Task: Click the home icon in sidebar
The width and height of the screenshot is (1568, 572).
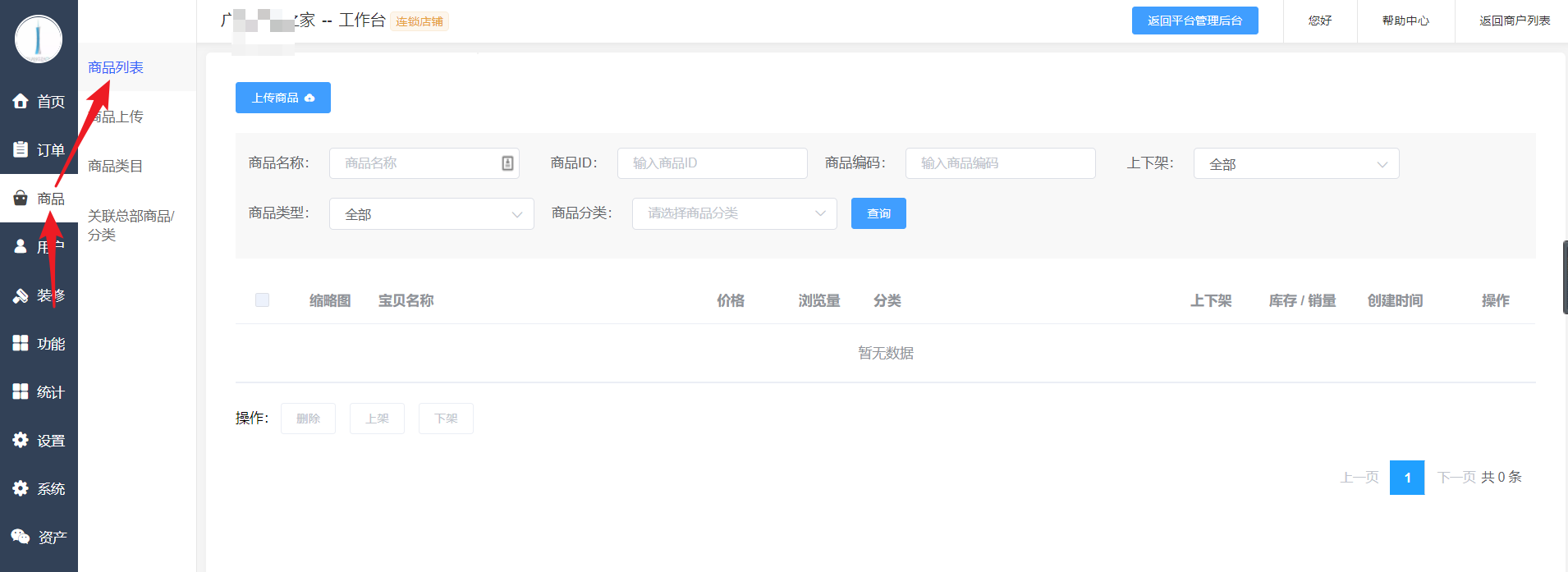Action: coord(21,101)
